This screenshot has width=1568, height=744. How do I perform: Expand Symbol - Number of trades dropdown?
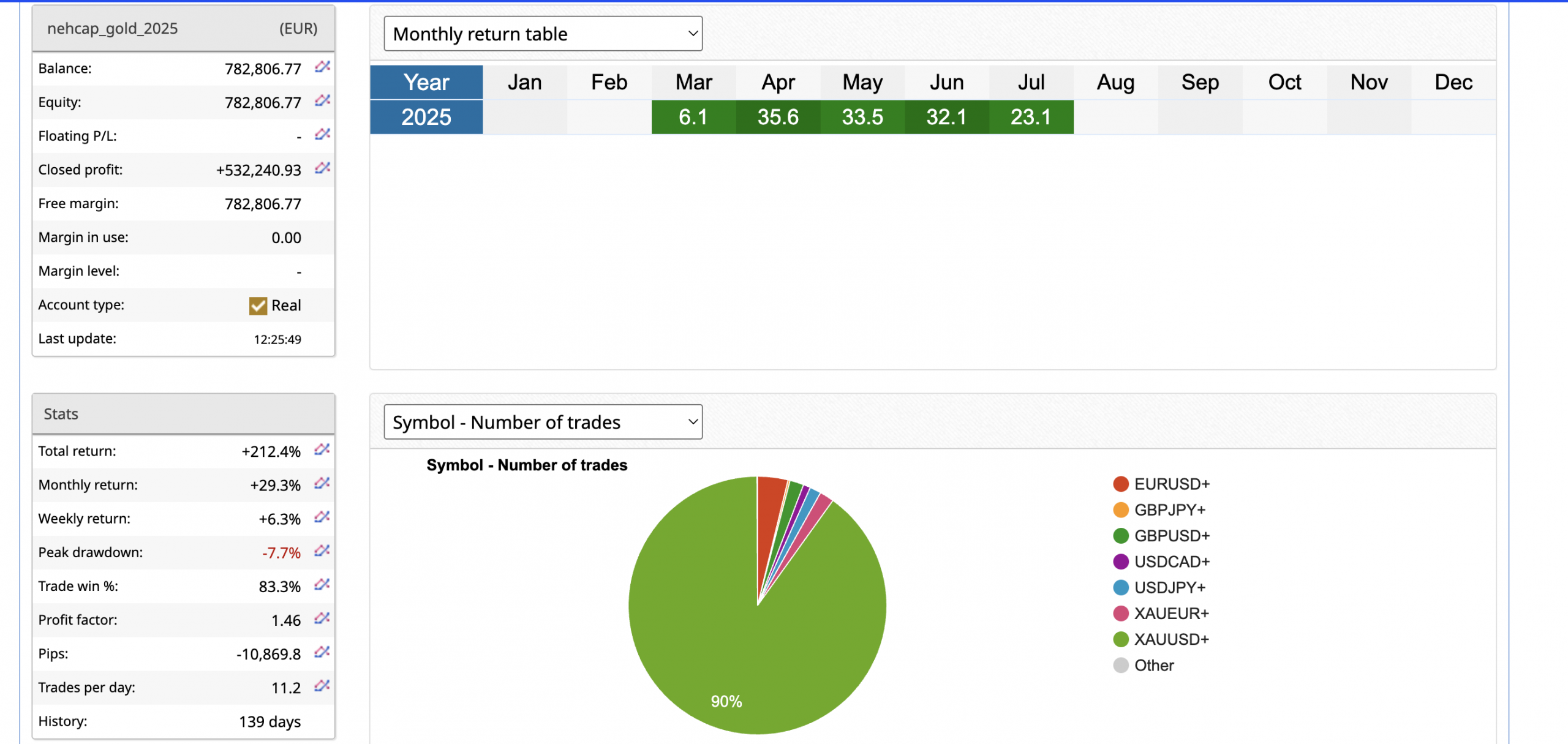(x=543, y=422)
